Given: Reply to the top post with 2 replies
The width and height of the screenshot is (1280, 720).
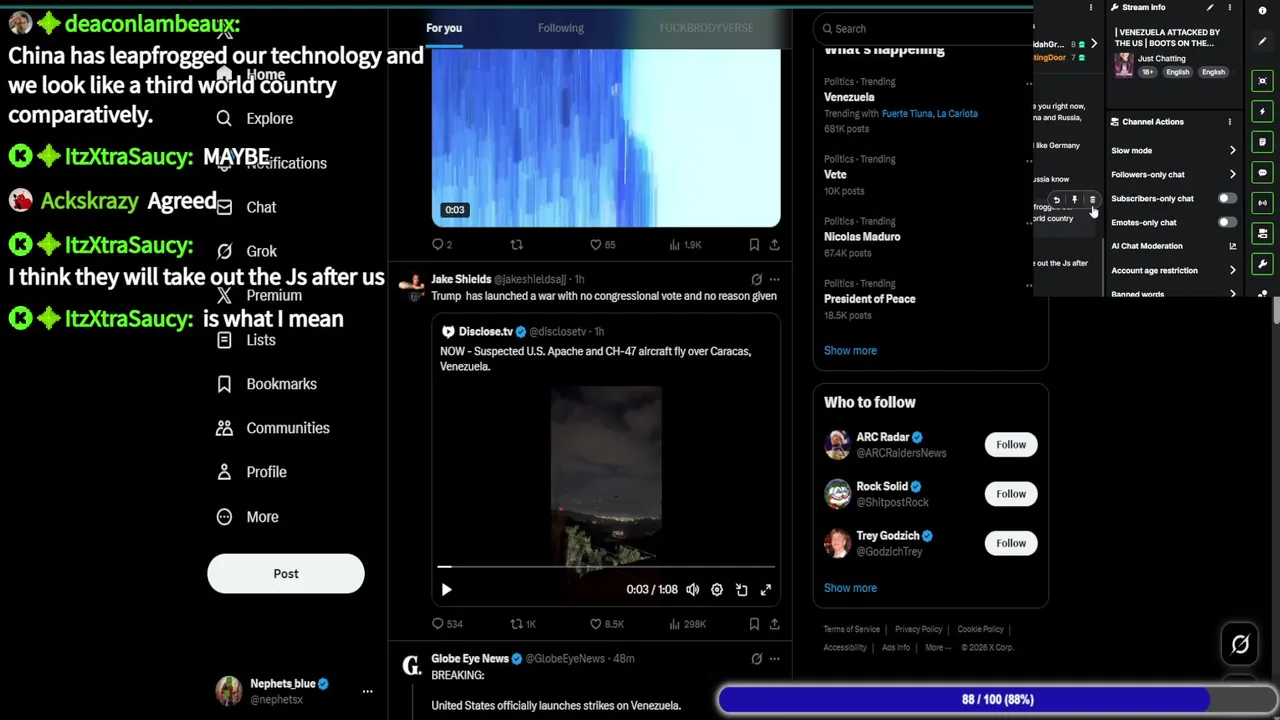Looking at the screenshot, I should coord(442,244).
